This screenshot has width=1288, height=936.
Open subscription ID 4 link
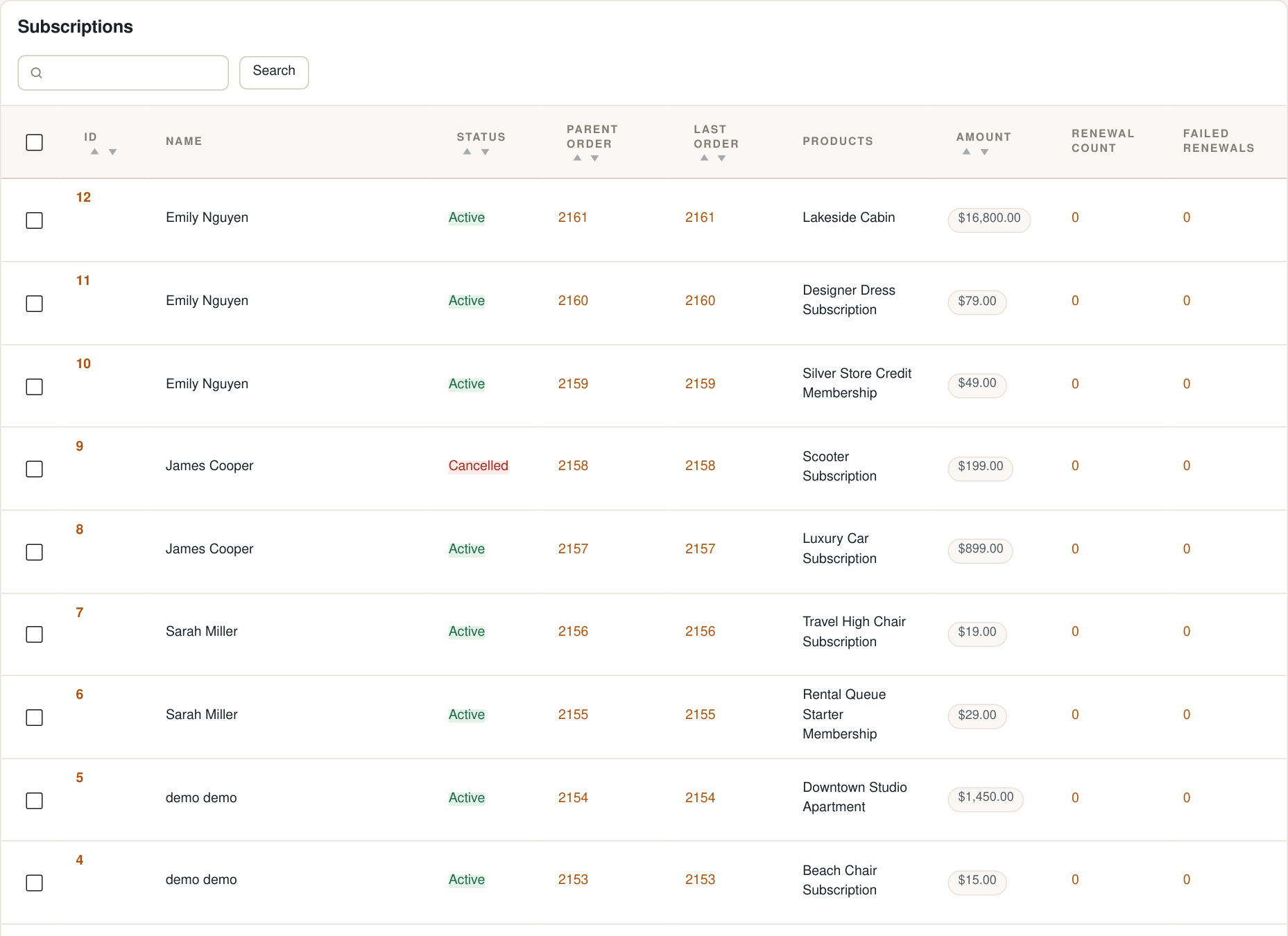pyautogui.click(x=80, y=860)
